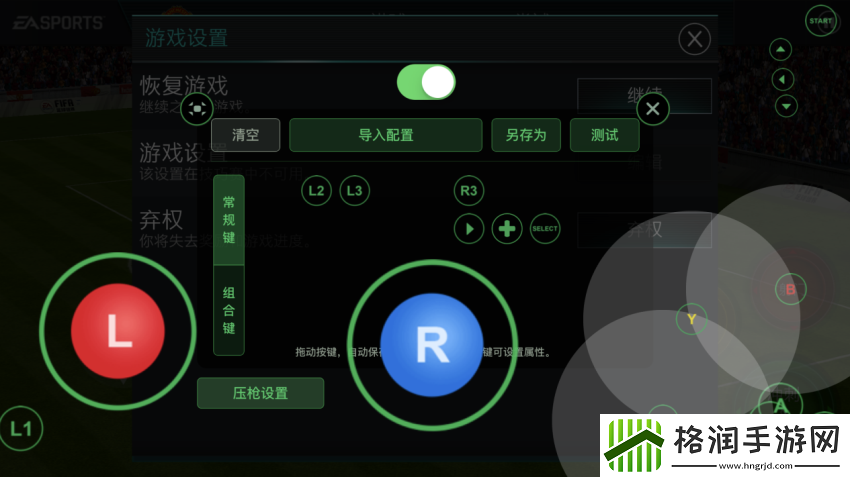Click the move-panel handle icon
Screen dimensions: 850x477
[x=197, y=108]
